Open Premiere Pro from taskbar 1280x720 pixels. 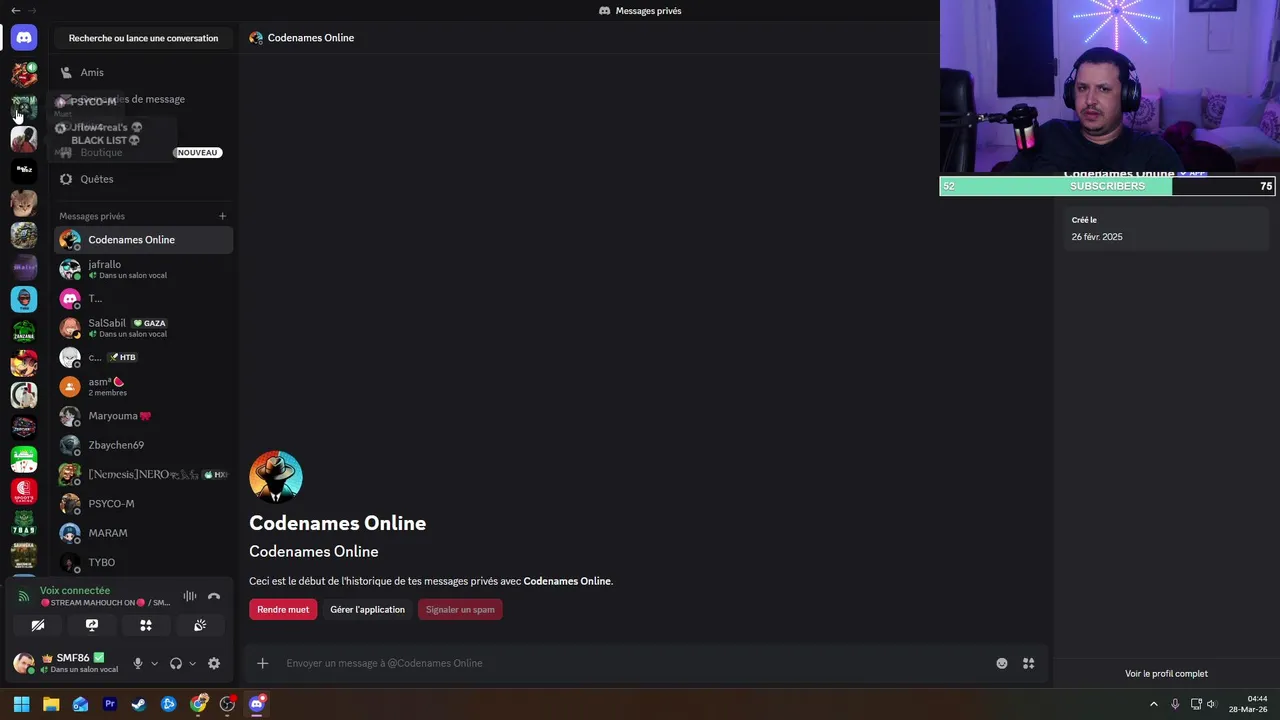(x=110, y=704)
